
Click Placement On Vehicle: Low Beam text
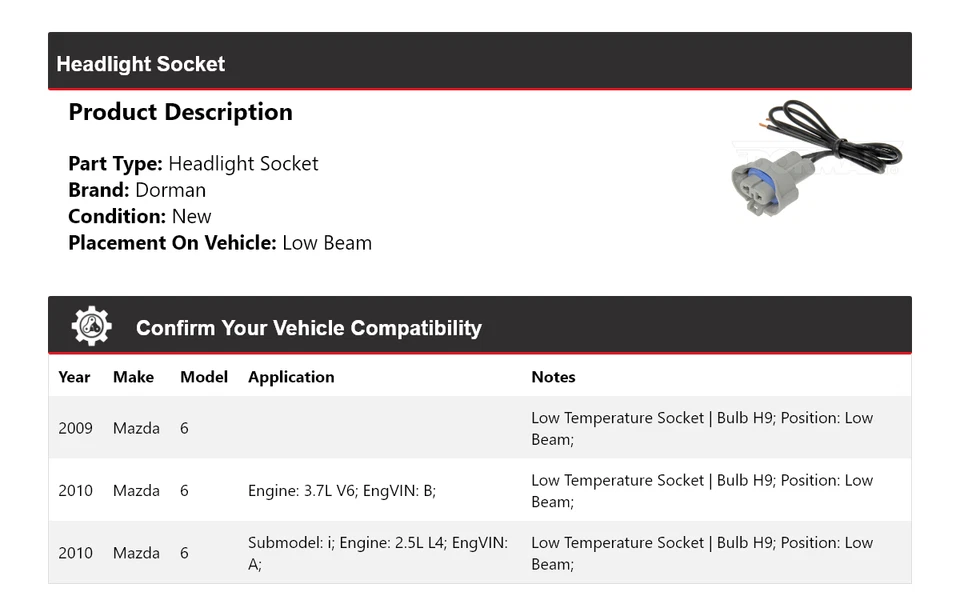[x=220, y=242]
